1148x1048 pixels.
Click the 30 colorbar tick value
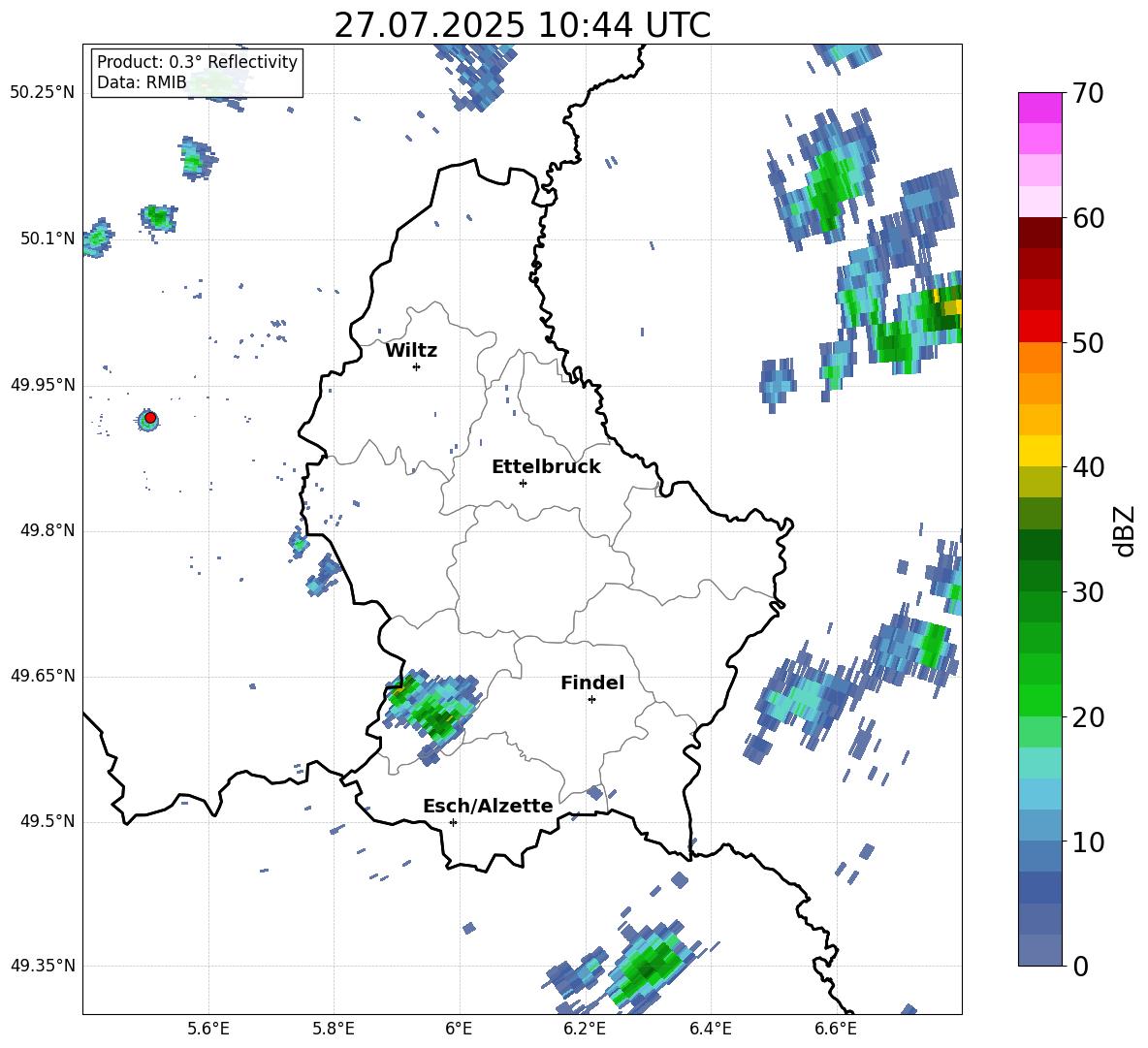tap(1089, 592)
